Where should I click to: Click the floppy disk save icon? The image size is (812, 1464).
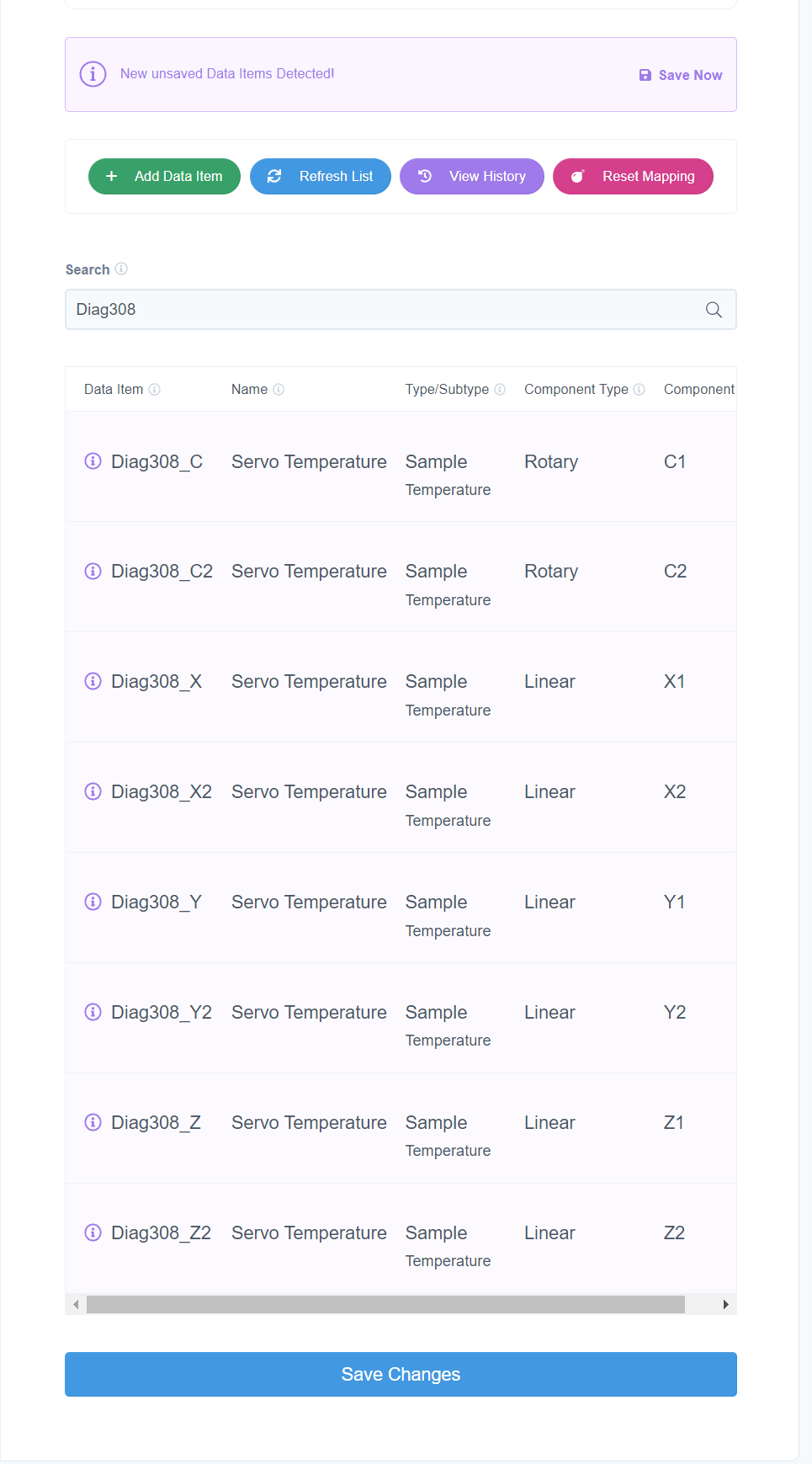(645, 75)
